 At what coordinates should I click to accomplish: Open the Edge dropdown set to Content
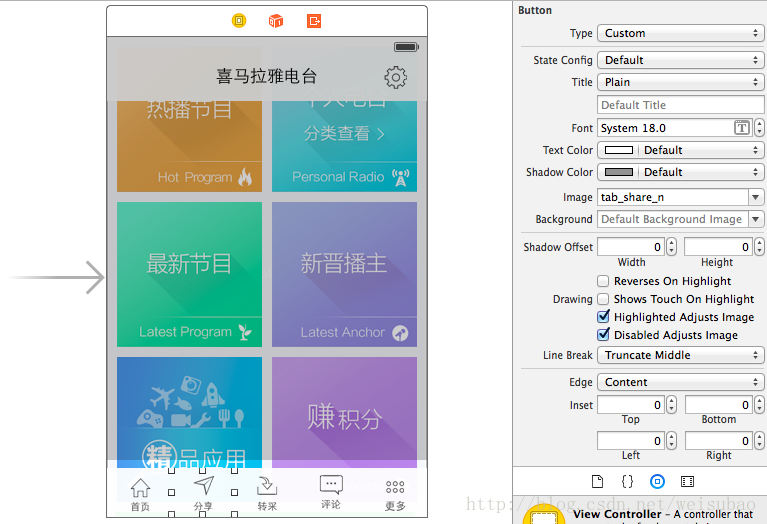pyautogui.click(x=680, y=382)
